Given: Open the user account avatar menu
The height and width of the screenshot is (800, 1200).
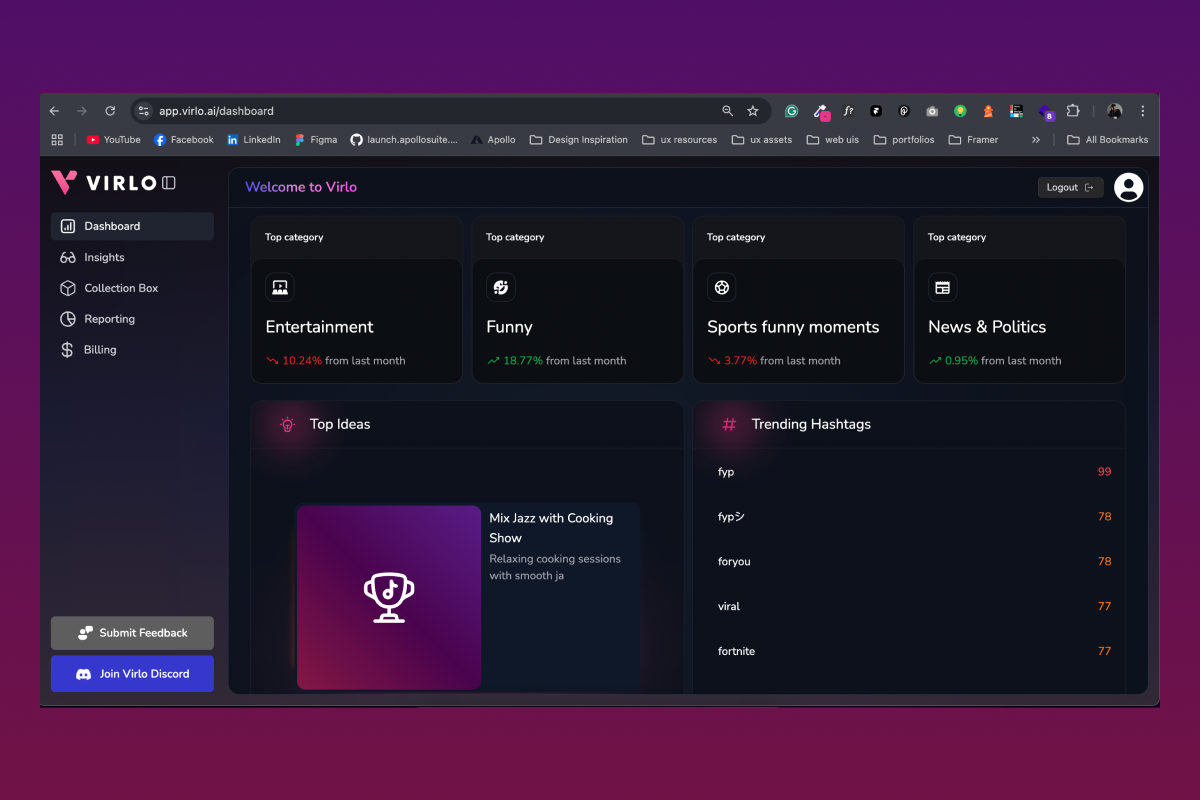Looking at the screenshot, I should click(1128, 187).
